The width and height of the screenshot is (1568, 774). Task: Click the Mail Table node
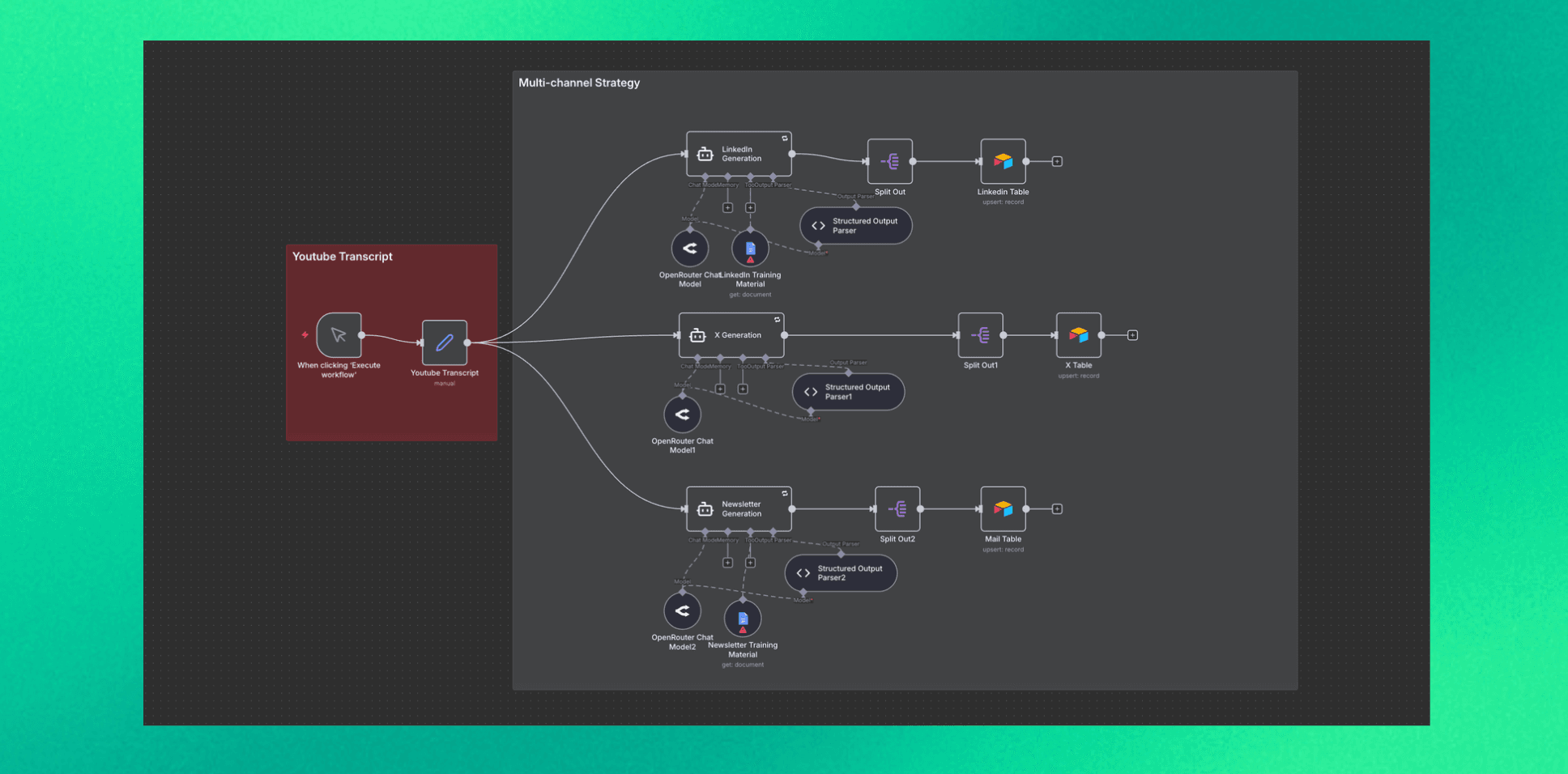pos(1002,508)
